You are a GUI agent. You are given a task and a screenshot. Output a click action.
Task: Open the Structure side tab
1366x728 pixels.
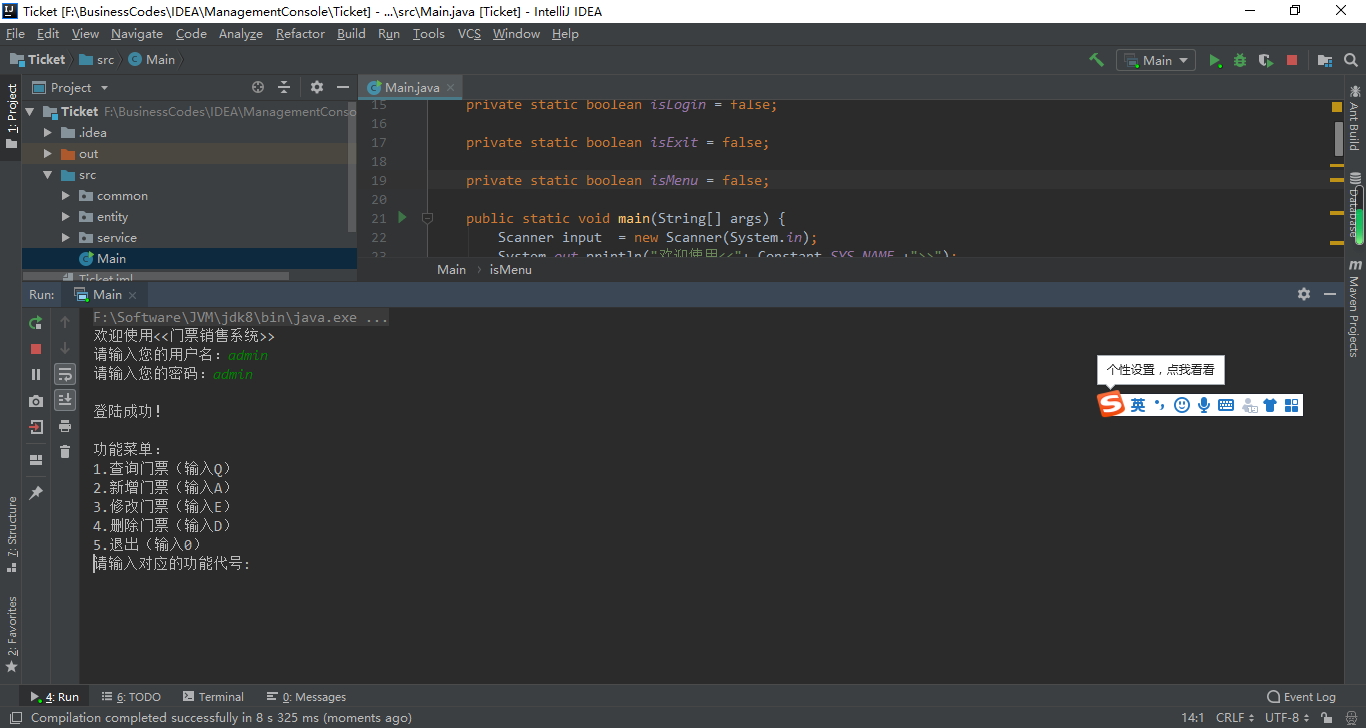pyautogui.click(x=12, y=534)
